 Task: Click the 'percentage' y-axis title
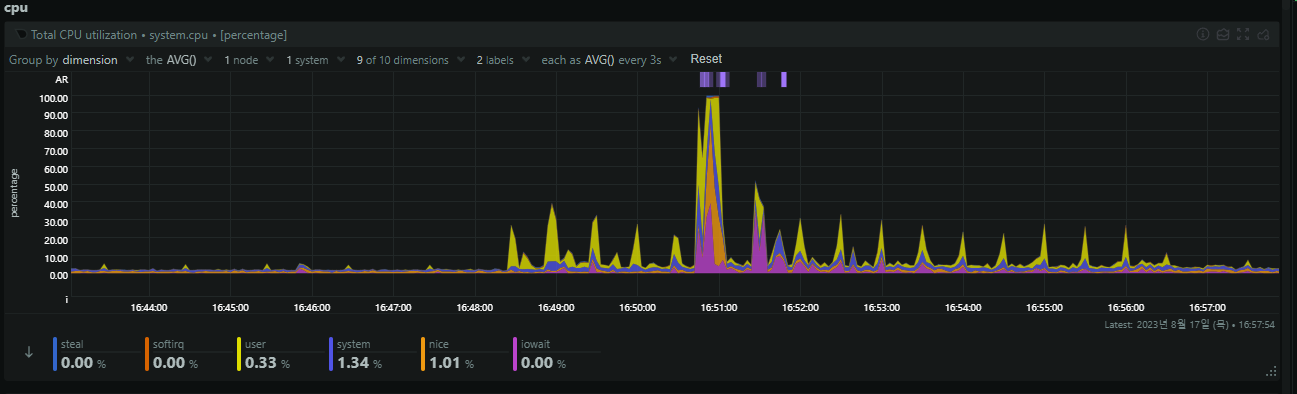[x=14, y=192]
